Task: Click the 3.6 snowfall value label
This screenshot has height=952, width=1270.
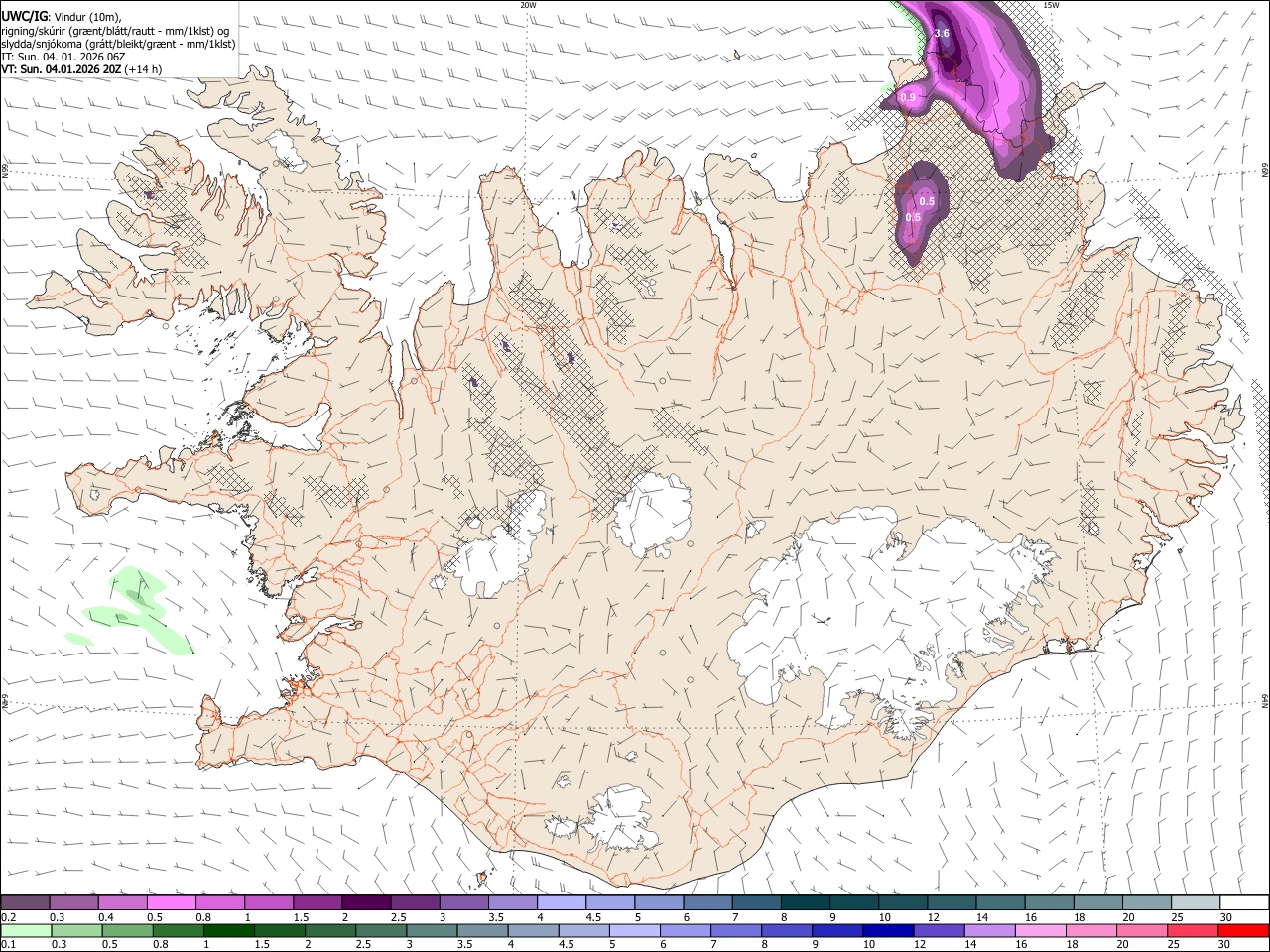Action: coord(943,34)
